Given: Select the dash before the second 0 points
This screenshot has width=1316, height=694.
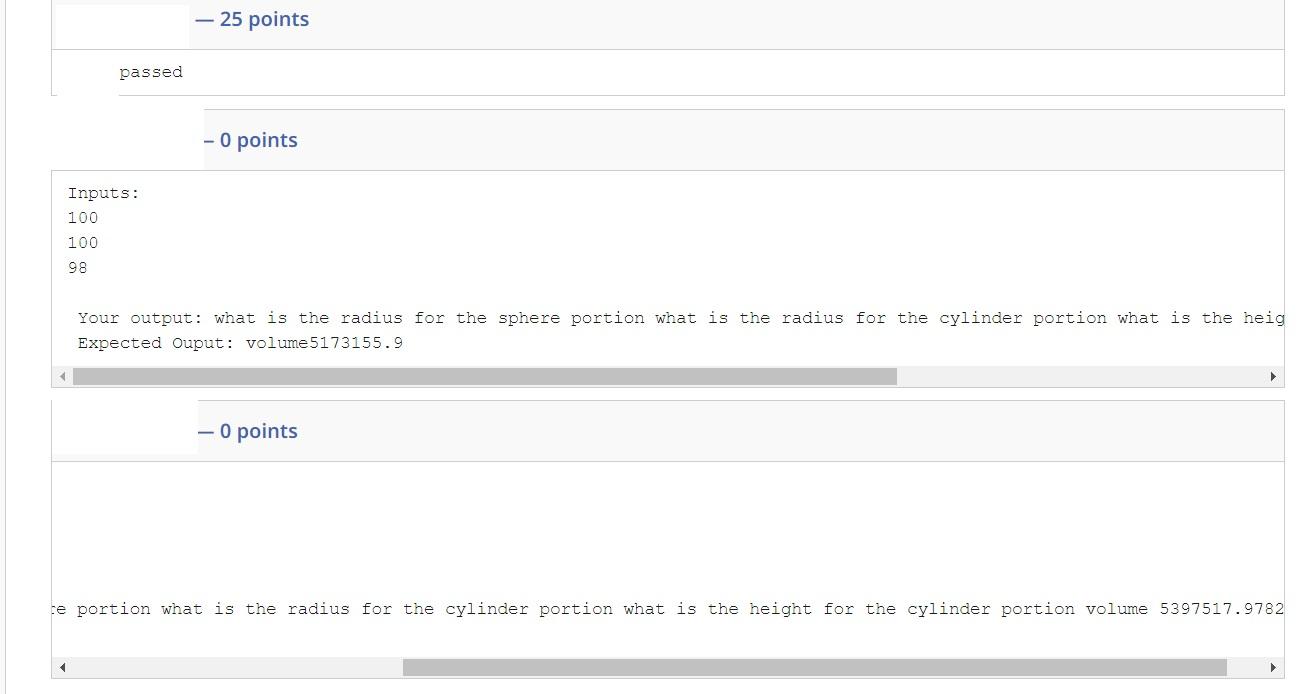Looking at the screenshot, I should (x=205, y=431).
